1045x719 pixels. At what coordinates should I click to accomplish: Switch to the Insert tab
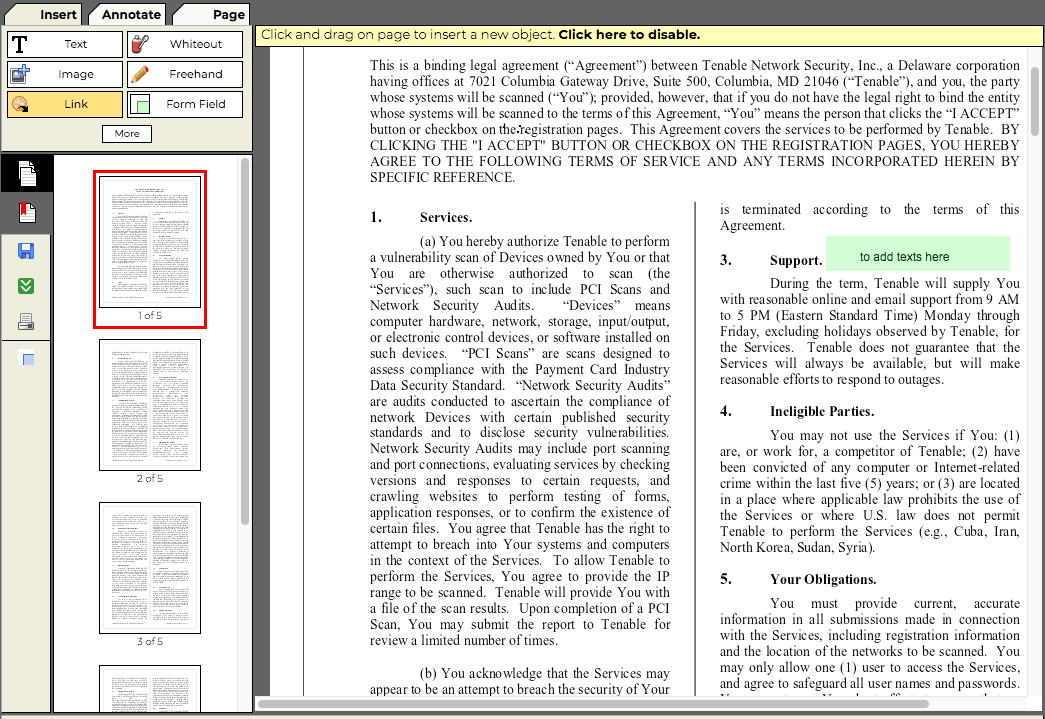[44, 15]
